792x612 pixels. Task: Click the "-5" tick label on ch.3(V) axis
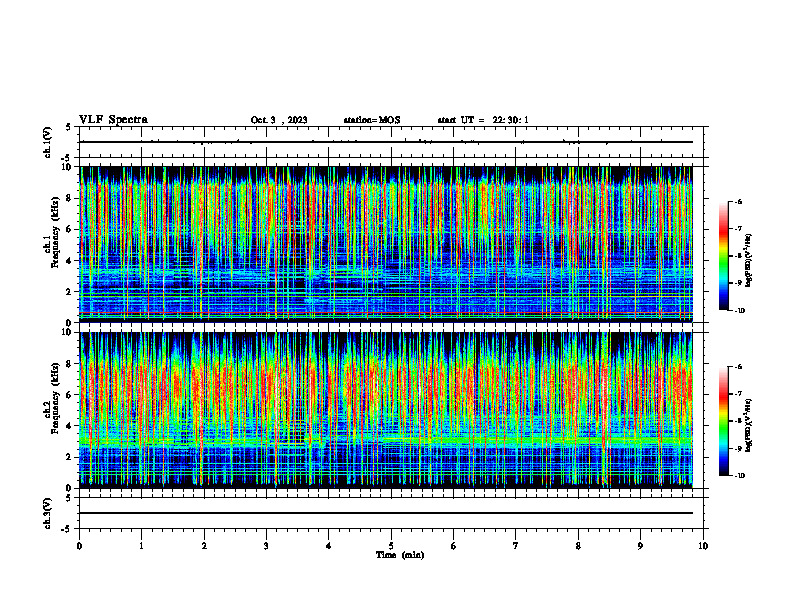[x=66, y=529]
